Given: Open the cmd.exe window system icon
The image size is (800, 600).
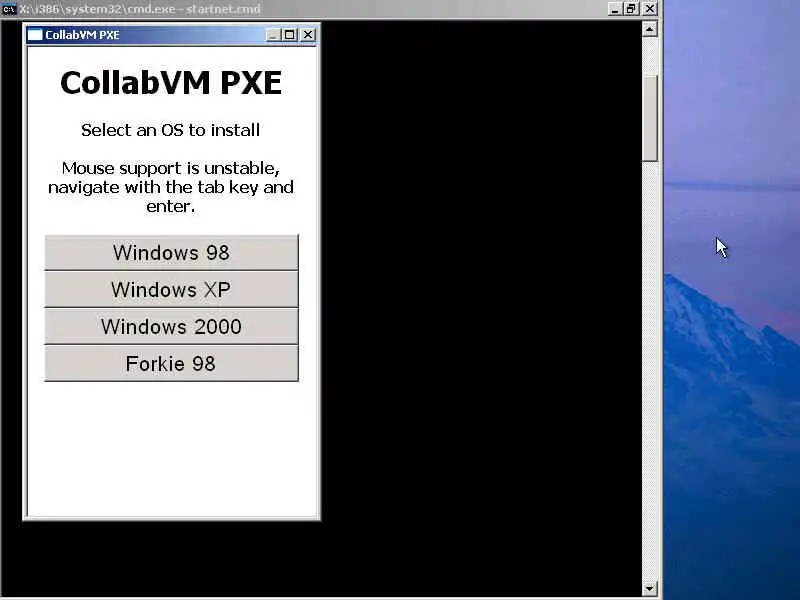Looking at the screenshot, I should pyautogui.click(x=9, y=9).
